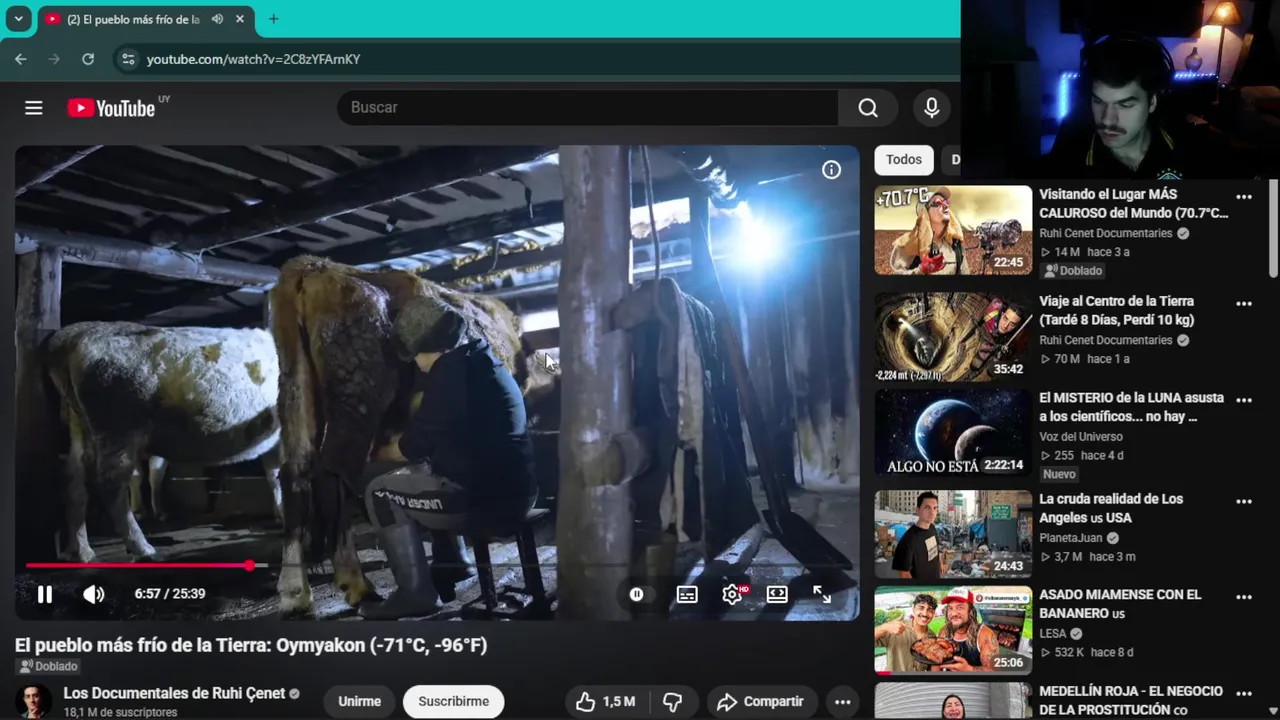Open the Los Angeles vs USA thumbnail
The width and height of the screenshot is (1280, 720).
coord(953,534)
